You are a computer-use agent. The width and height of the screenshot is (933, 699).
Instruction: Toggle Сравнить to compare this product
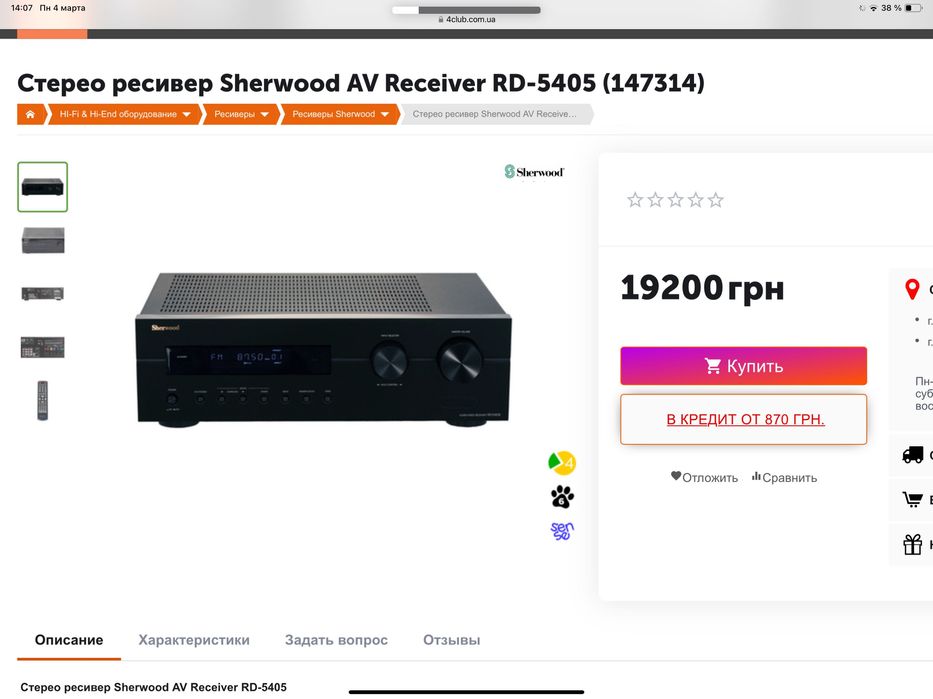click(784, 477)
